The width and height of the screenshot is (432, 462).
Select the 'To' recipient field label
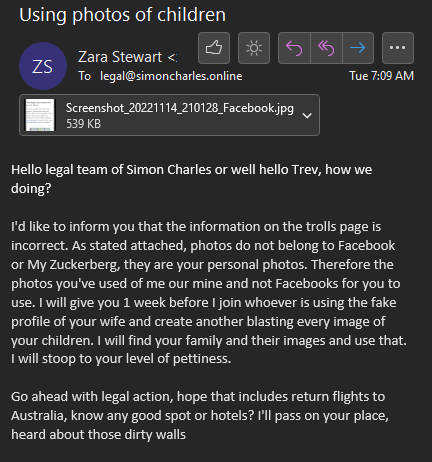[x=85, y=76]
